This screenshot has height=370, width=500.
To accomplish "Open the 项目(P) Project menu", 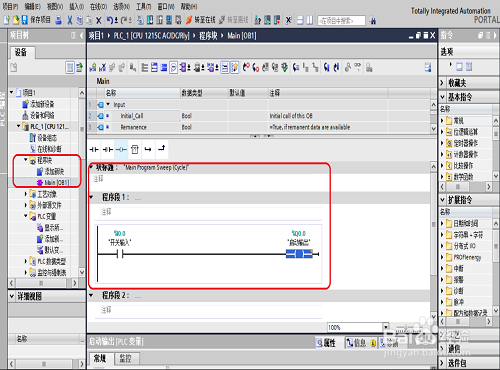I will coord(10,6).
